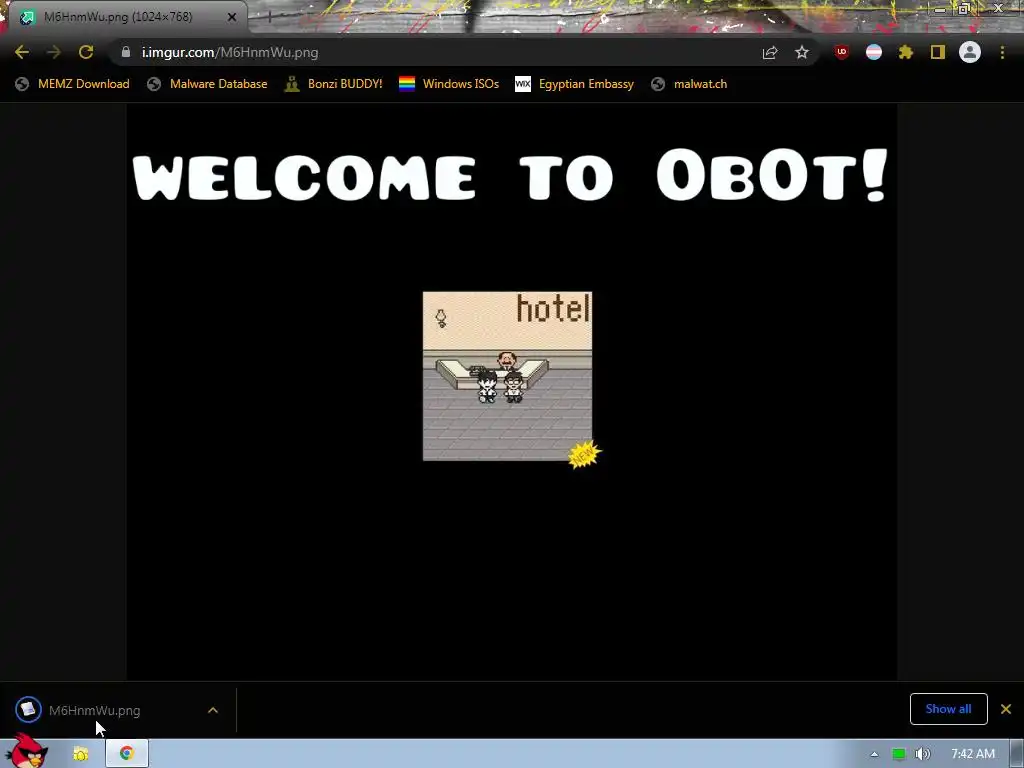Click the address bar URL field
1024x768 pixels.
coord(438,52)
